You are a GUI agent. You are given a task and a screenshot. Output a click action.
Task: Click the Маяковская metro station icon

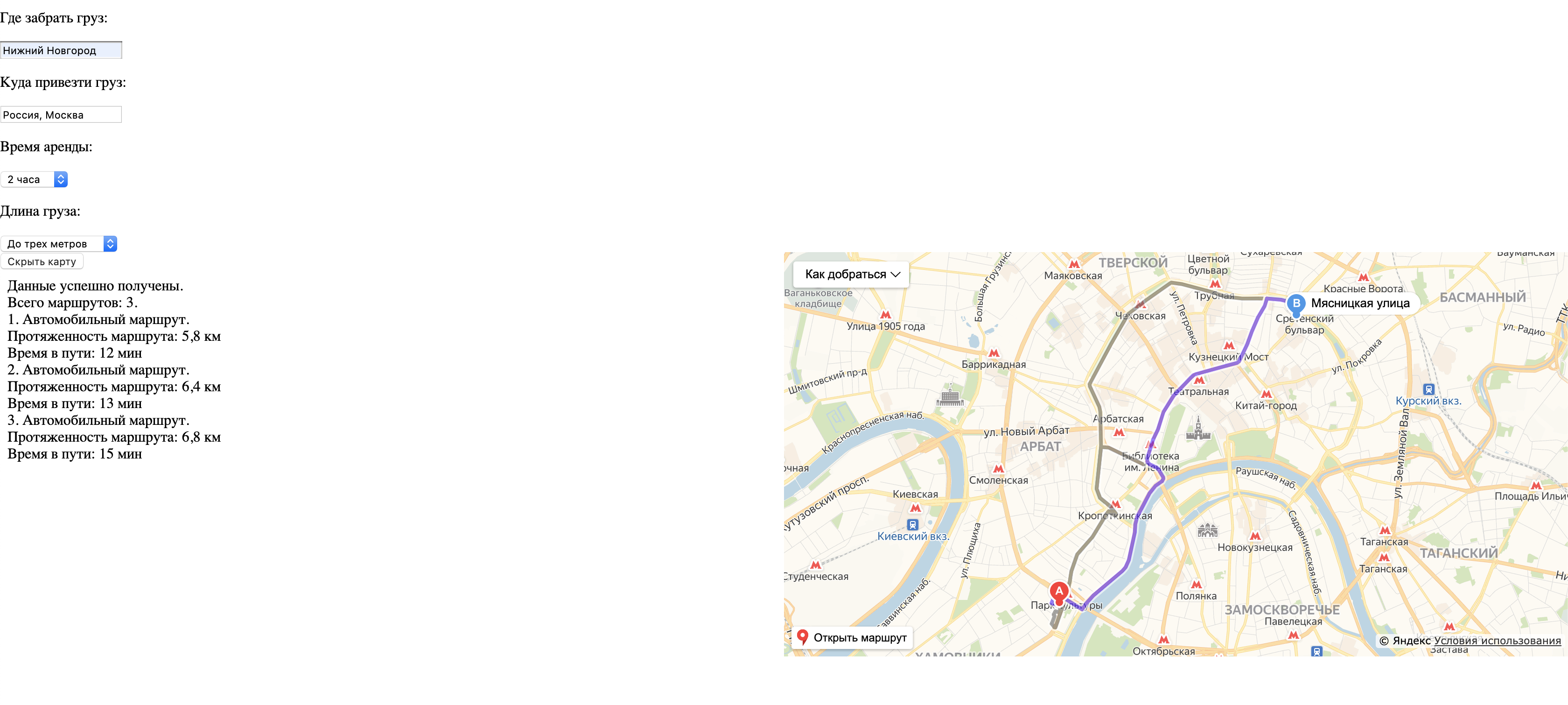(1074, 264)
